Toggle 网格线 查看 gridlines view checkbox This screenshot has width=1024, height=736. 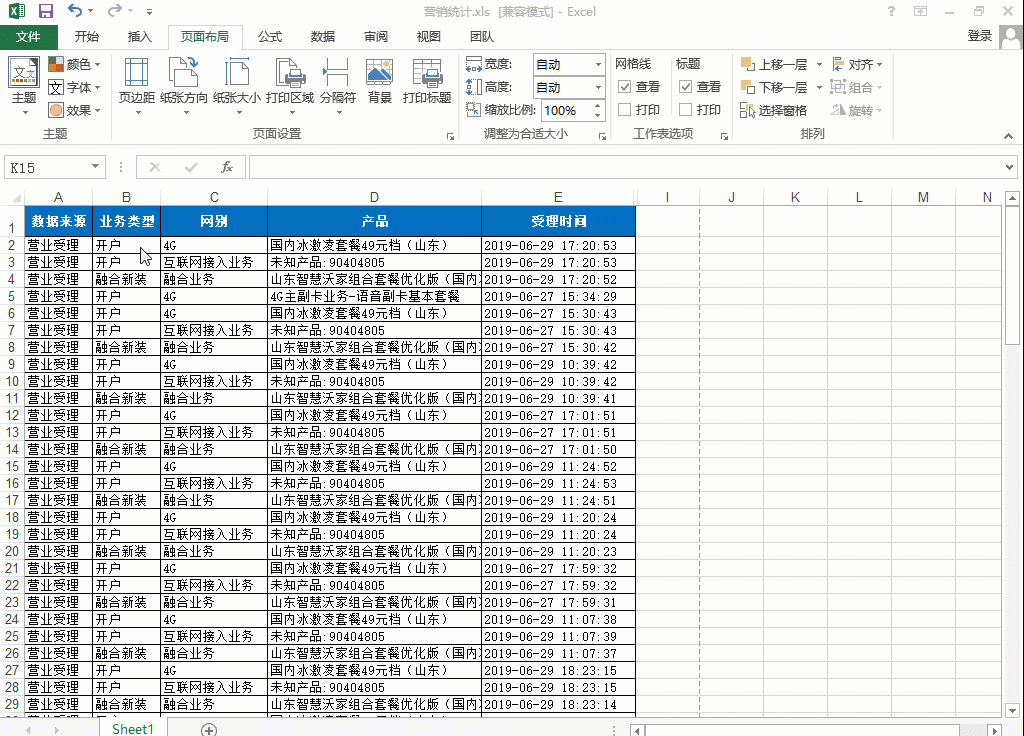click(624, 87)
